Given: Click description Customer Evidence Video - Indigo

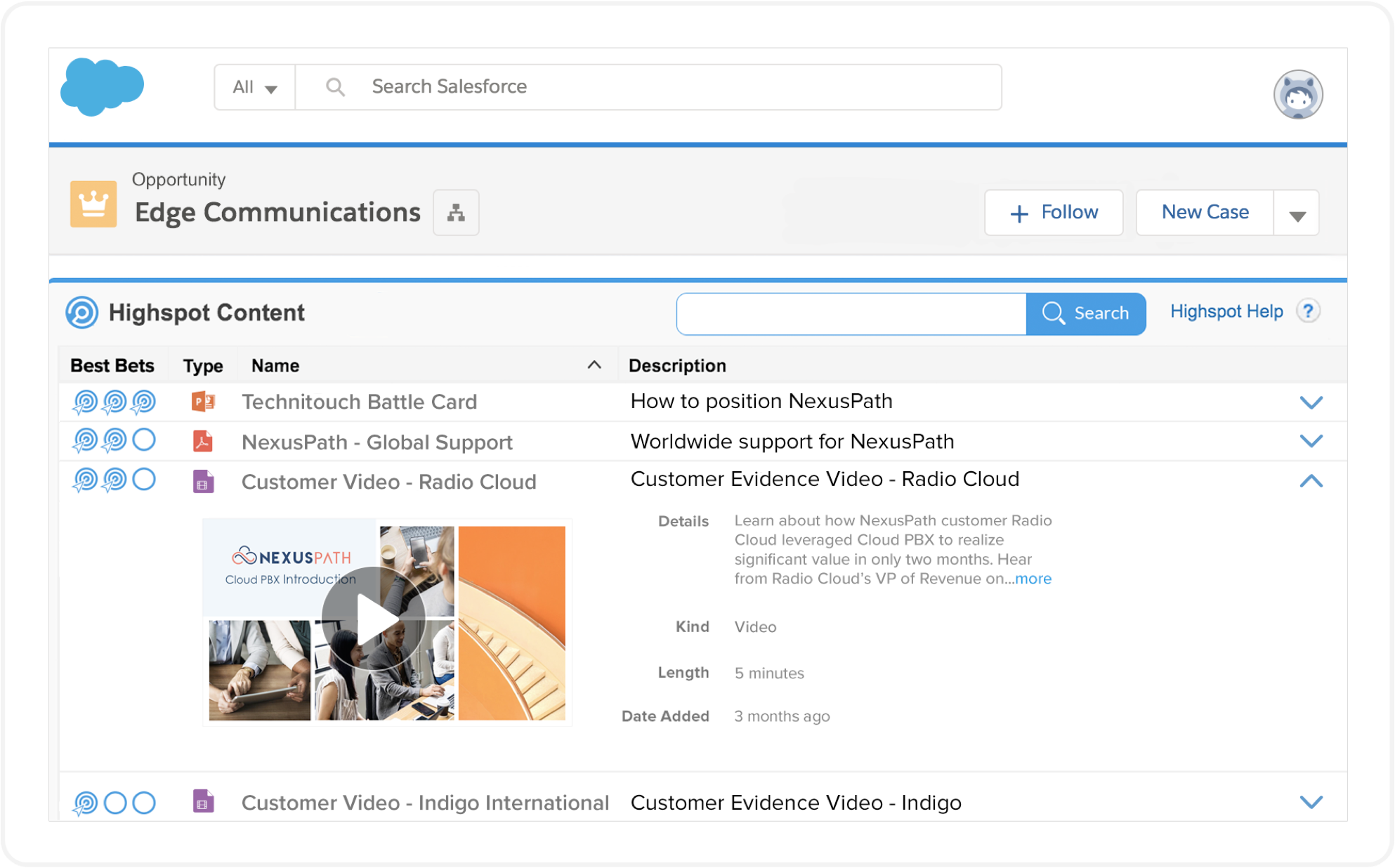Looking at the screenshot, I should (796, 803).
